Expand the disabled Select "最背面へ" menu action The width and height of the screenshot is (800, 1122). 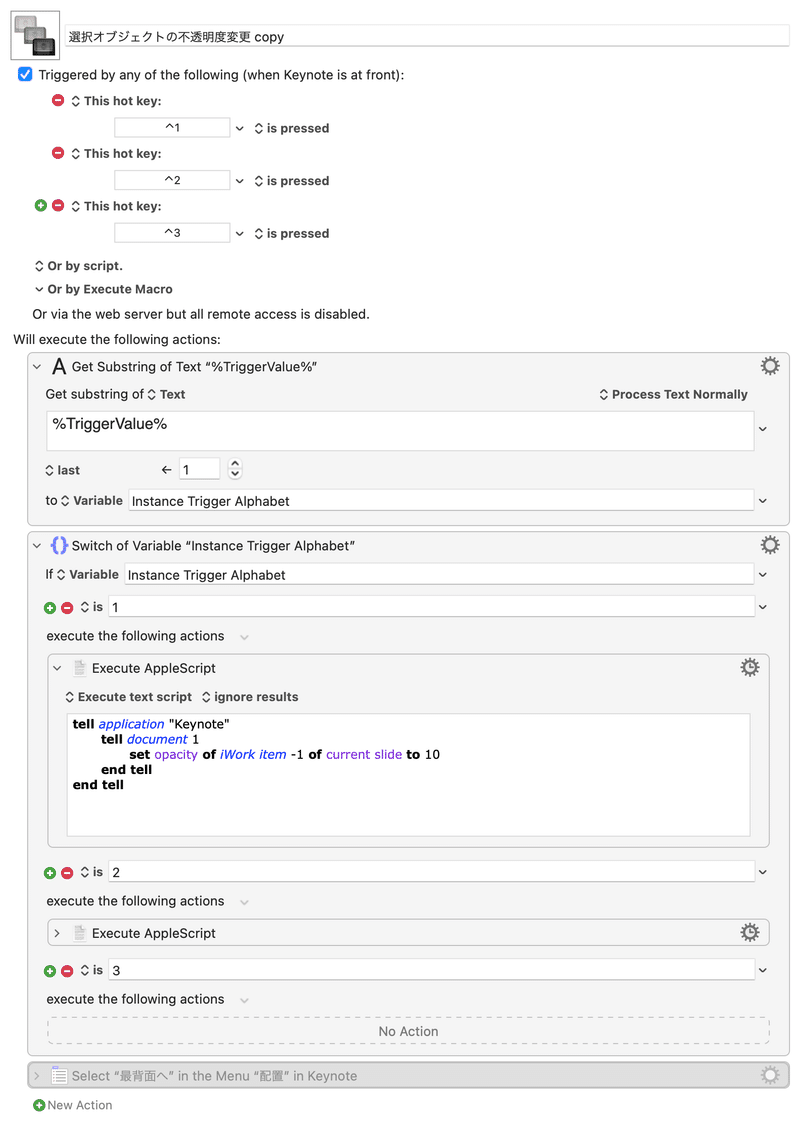pos(37,1075)
